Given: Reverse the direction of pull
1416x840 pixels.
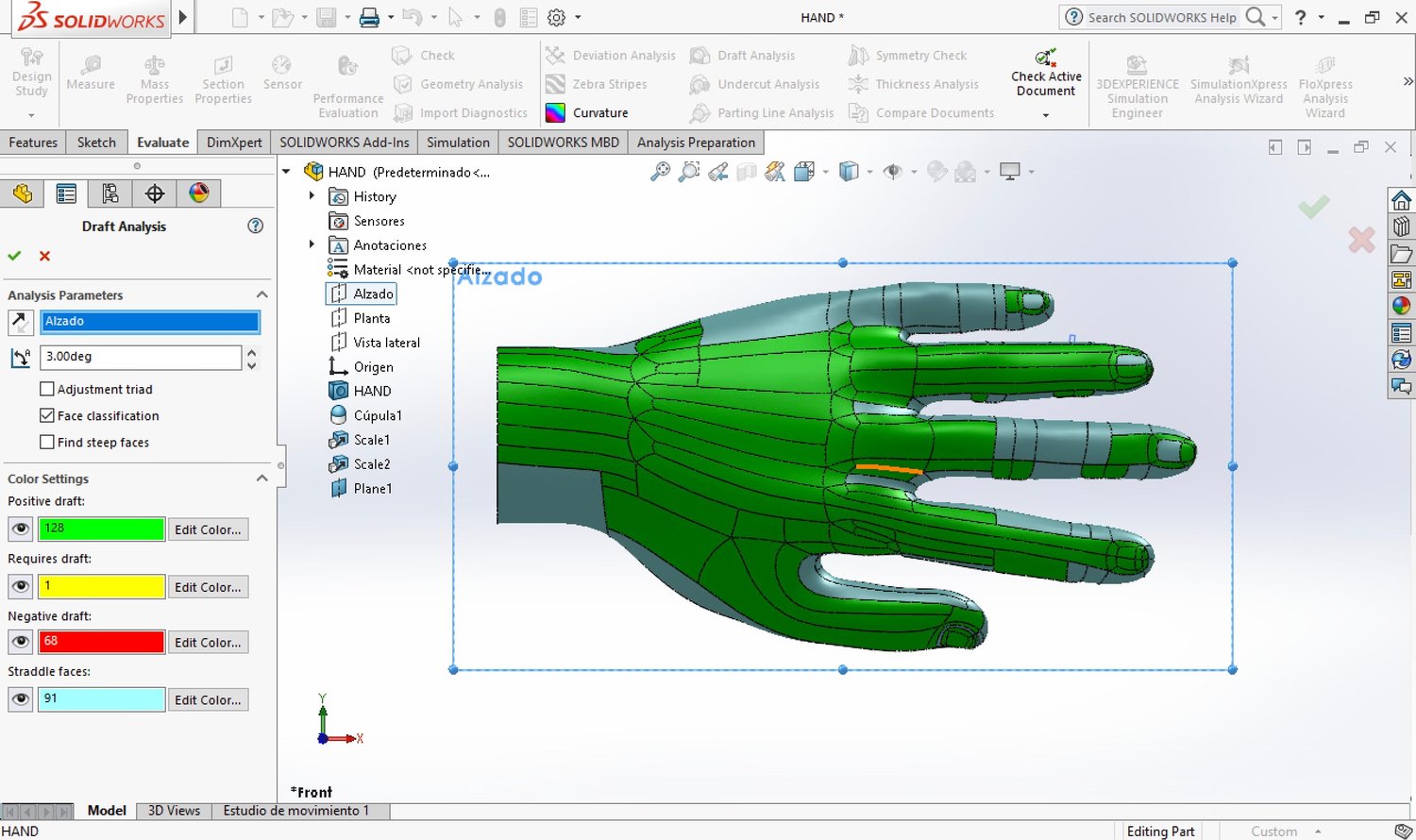Looking at the screenshot, I should coord(21,322).
